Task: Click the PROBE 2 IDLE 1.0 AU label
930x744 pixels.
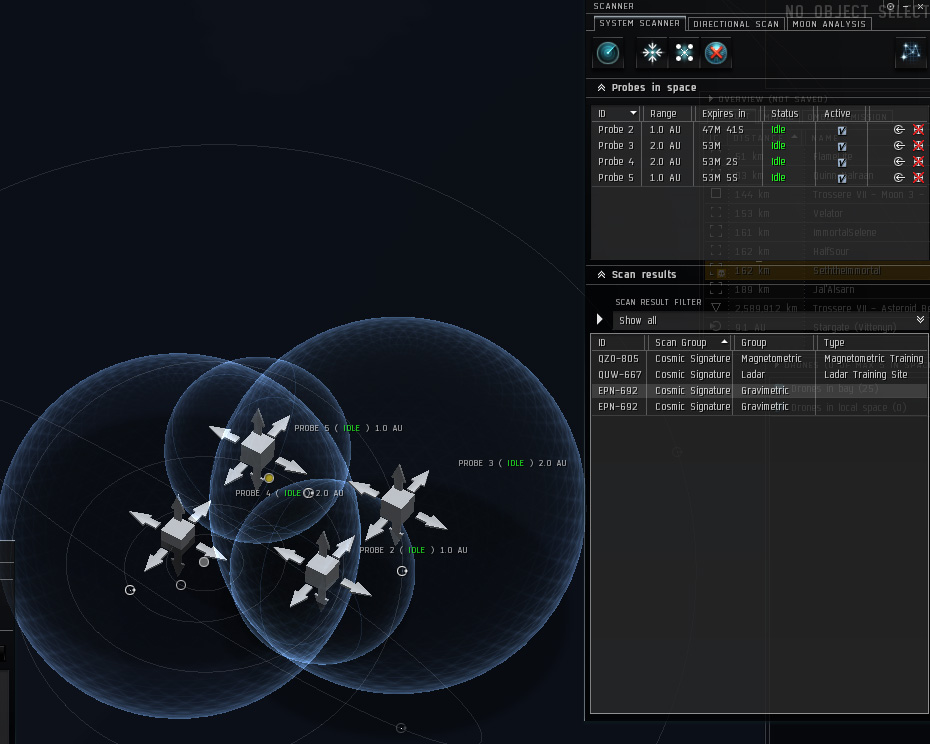Action: (x=413, y=550)
